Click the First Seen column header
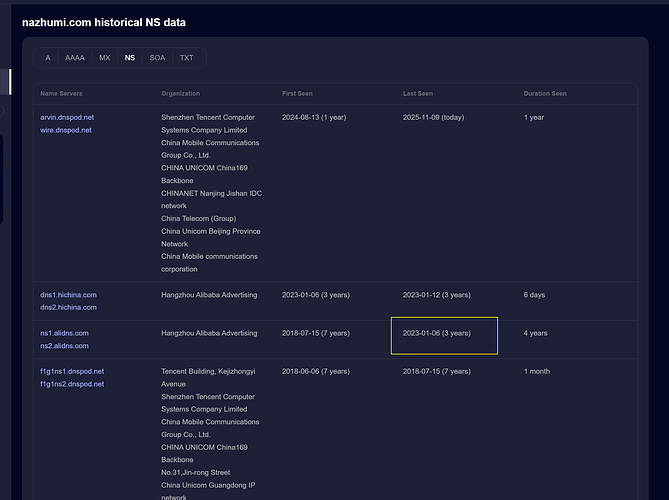This screenshot has height=500, width=669. pyautogui.click(x=297, y=93)
